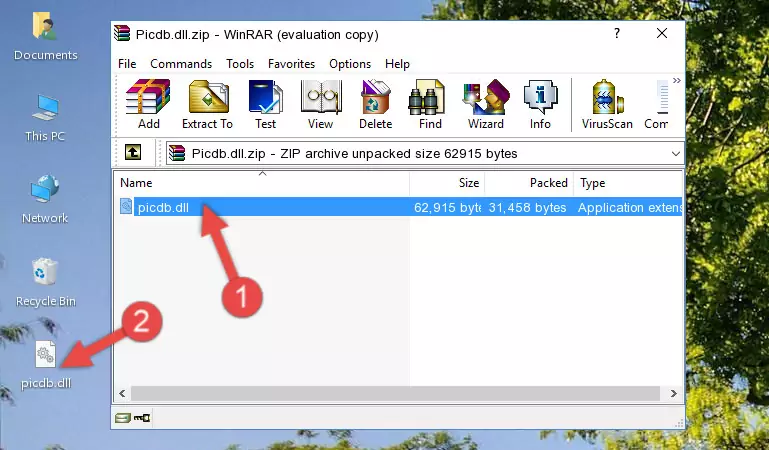Open the Tools menu

click(240, 64)
